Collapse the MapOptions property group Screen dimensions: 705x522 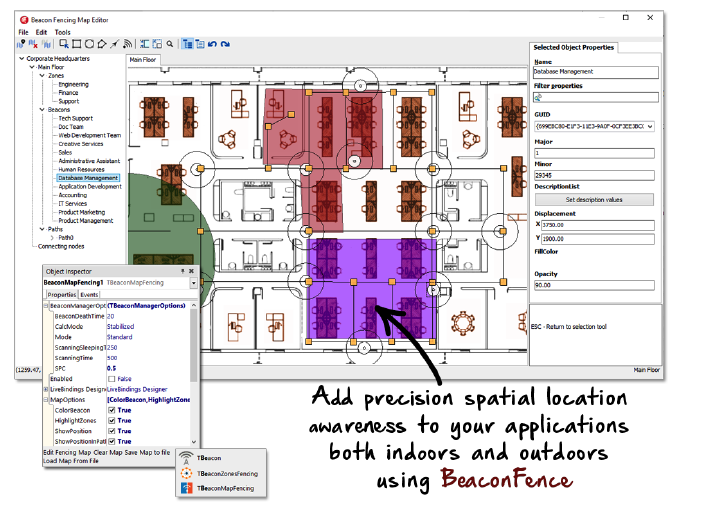[46, 400]
